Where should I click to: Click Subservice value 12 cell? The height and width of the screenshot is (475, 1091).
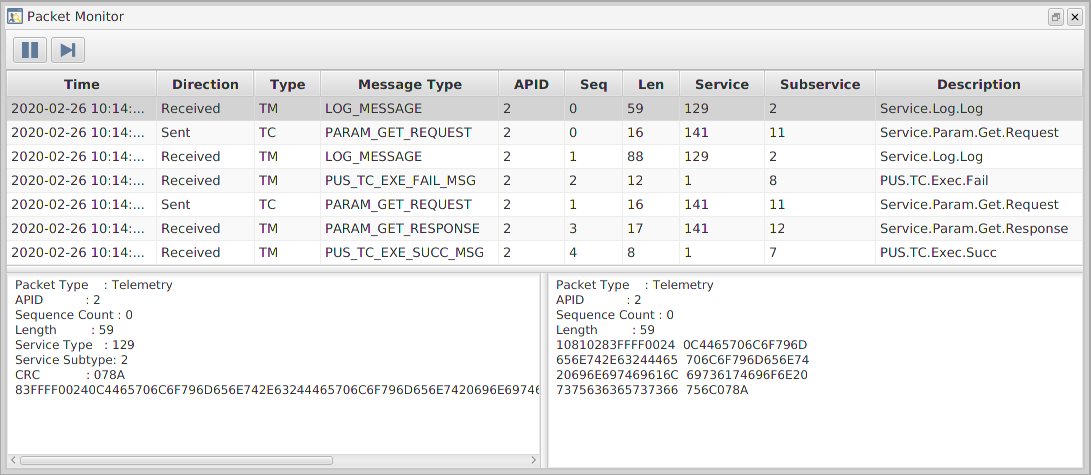[820, 228]
